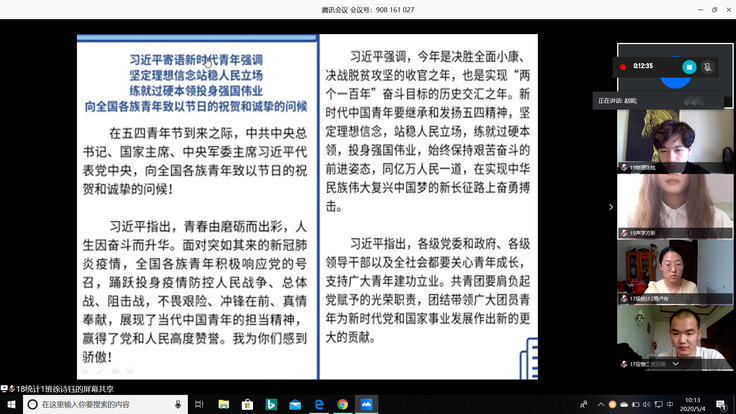Open Google Chrome from taskbar
This screenshot has height=414, width=736.
[x=343, y=405]
